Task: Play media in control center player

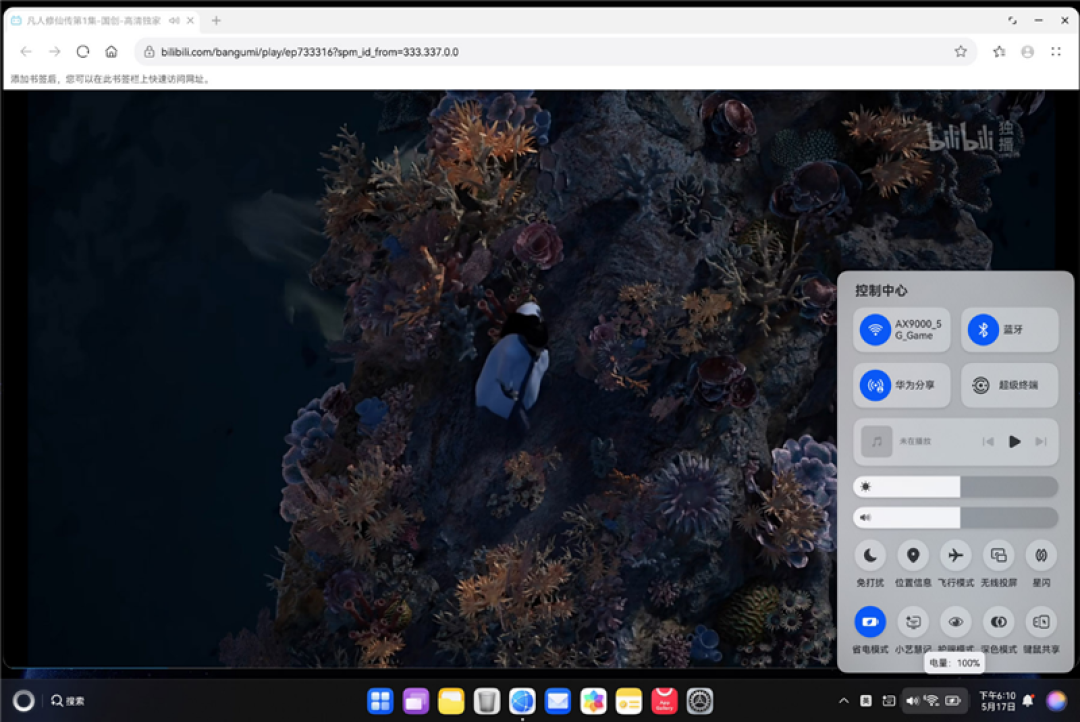Action: tap(1014, 442)
